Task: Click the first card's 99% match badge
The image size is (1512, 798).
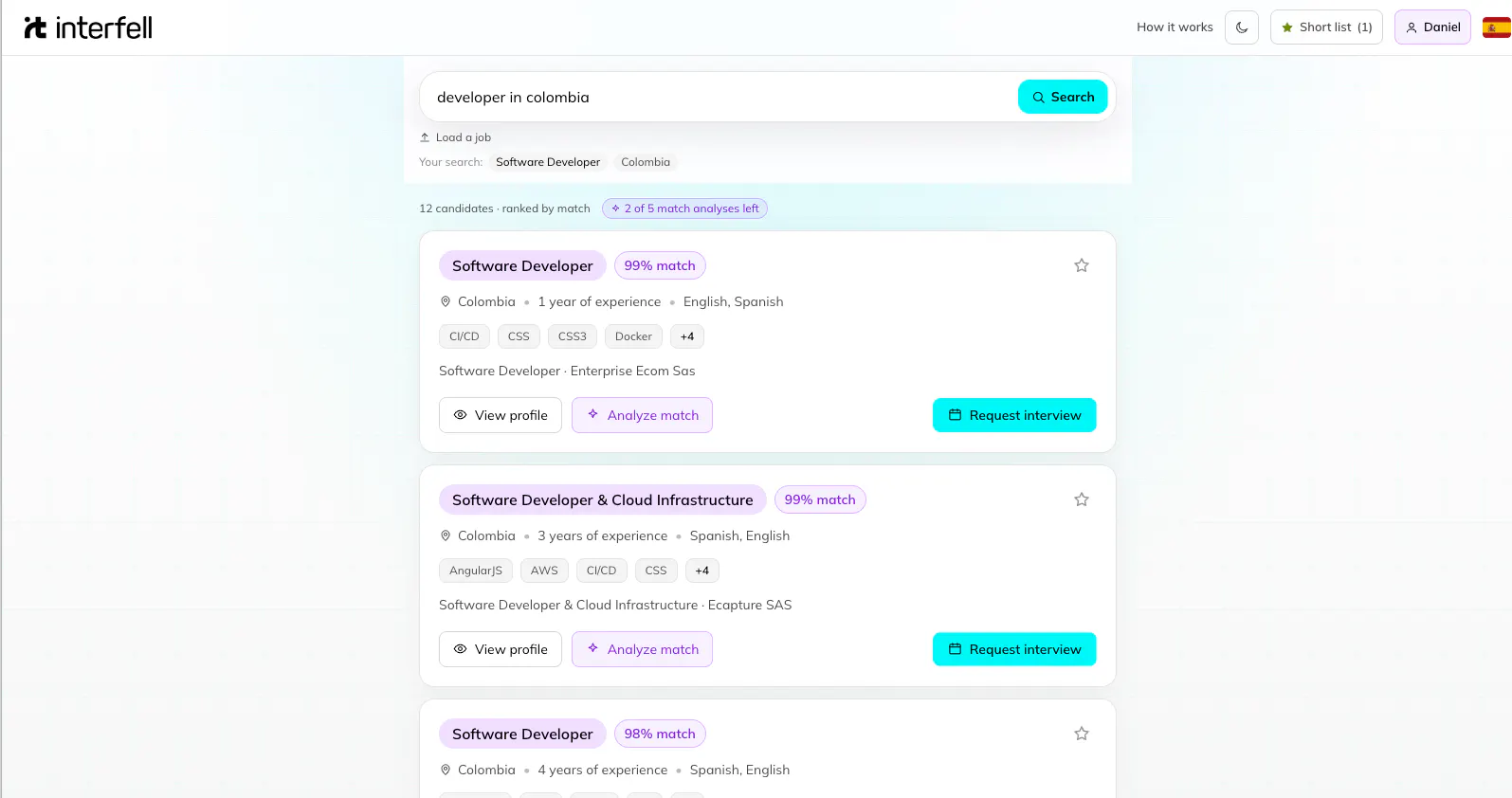Action: [660, 265]
